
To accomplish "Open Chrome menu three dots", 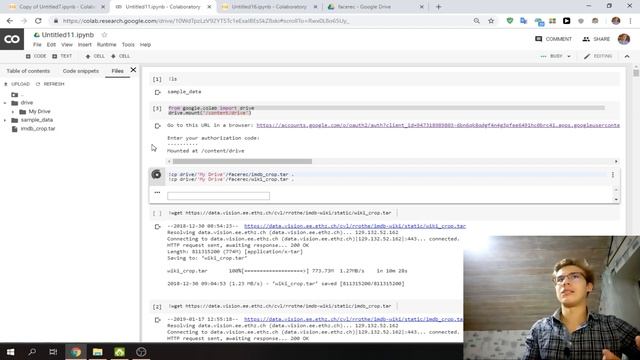I will [x=631, y=21].
